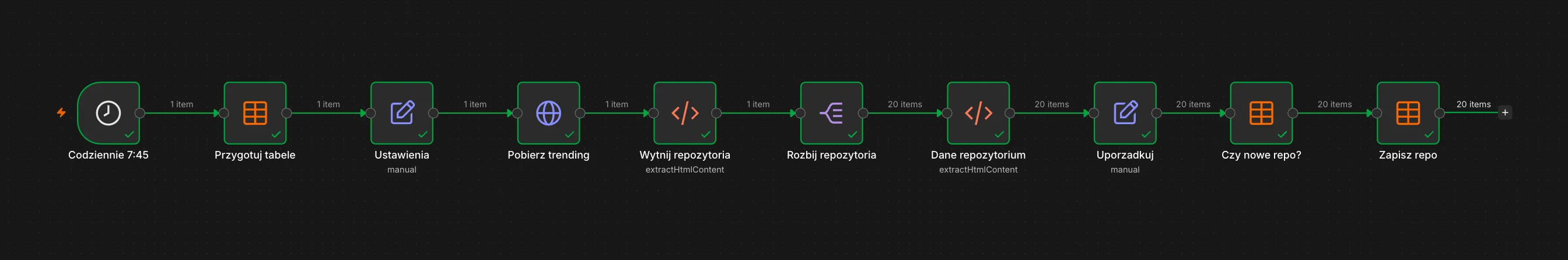The height and width of the screenshot is (260, 1568).
Task: Click the Rozbij repozytoria label
Action: tap(831, 154)
